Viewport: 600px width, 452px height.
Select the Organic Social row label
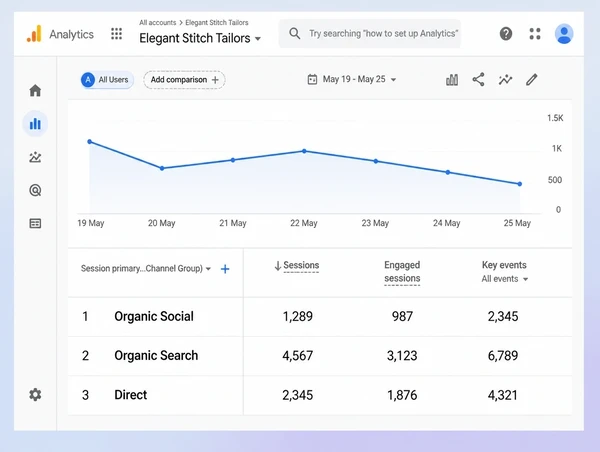coord(154,317)
